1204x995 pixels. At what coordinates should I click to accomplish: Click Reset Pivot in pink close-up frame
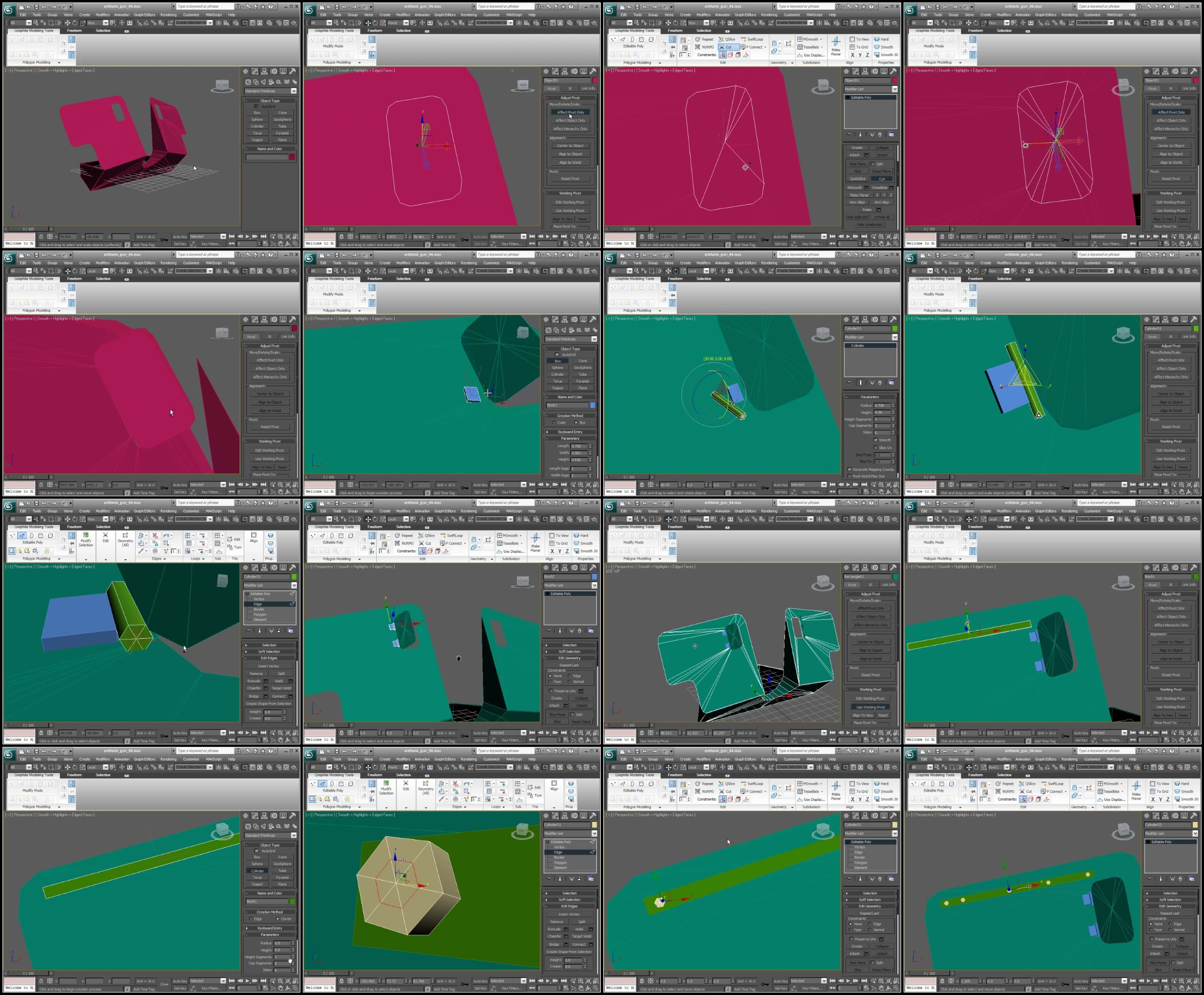tap(270, 427)
